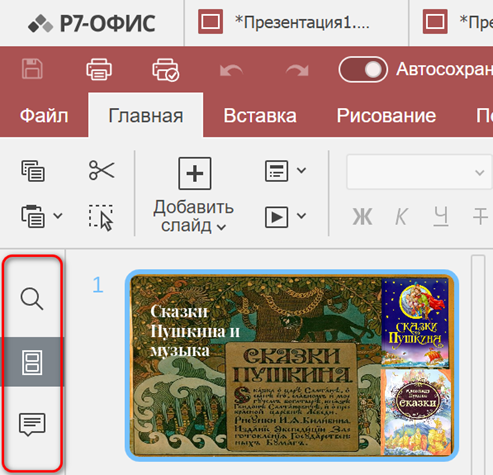Viewport: 493px width, 475px height.
Task: Click the quick print icon with checkmark
Action: pyautogui.click(x=166, y=70)
